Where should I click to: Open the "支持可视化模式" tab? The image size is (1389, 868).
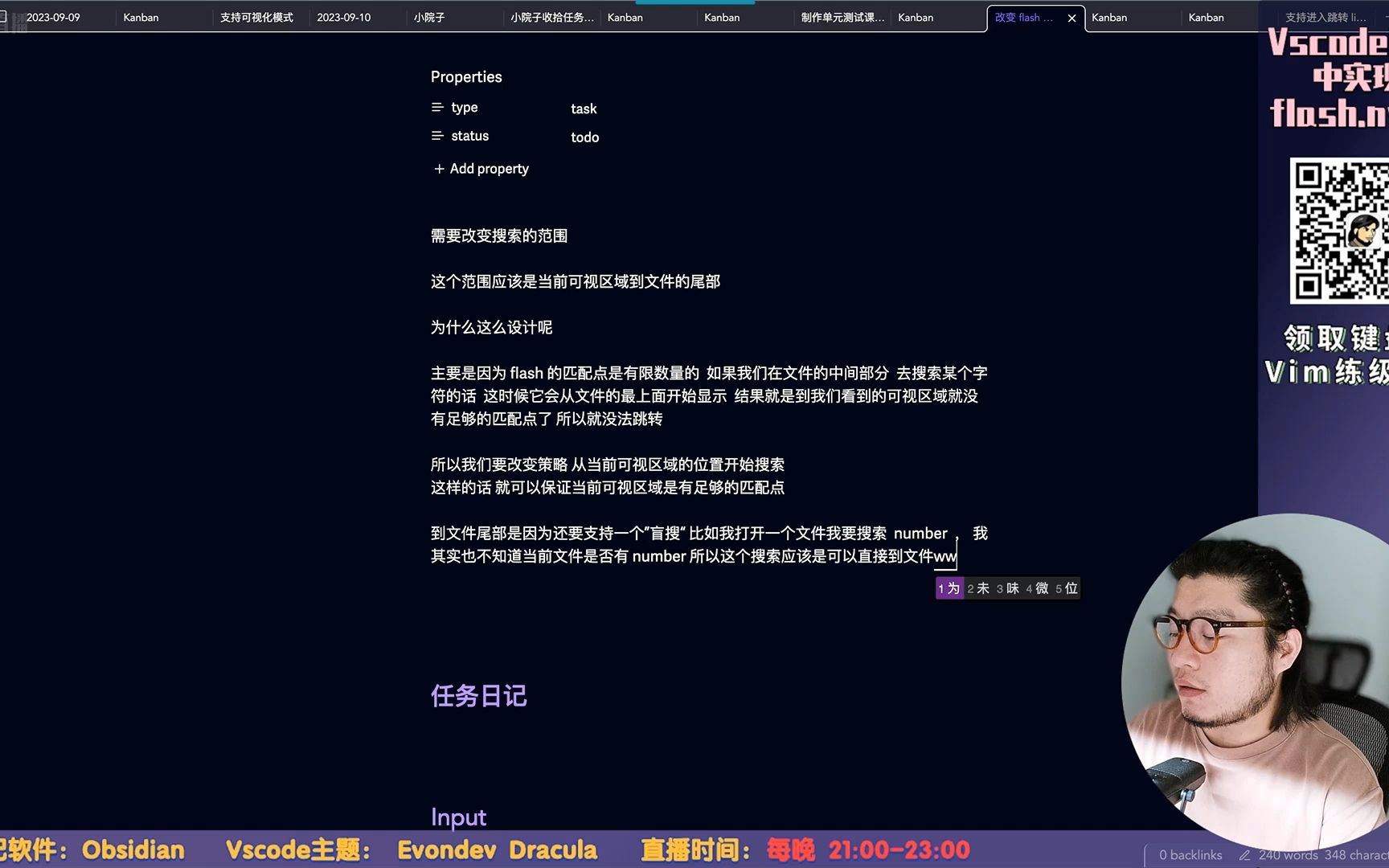pos(254,17)
